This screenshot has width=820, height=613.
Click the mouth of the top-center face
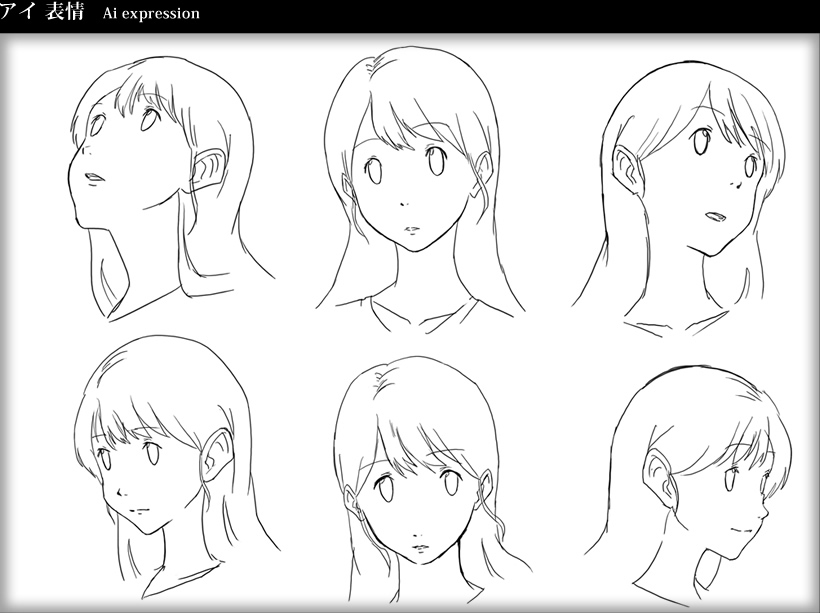411,229
